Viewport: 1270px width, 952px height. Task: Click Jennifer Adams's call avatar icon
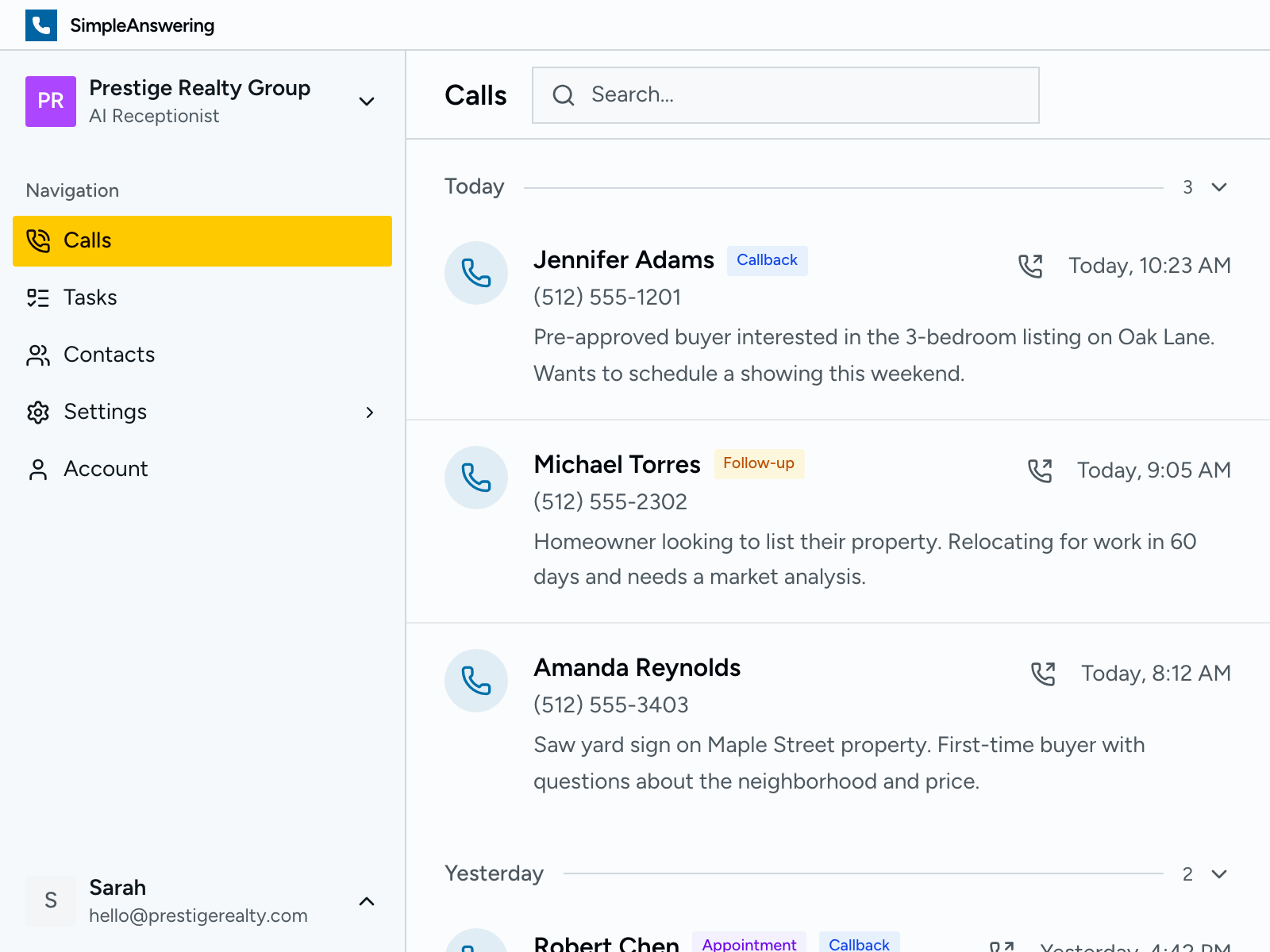tap(475, 272)
